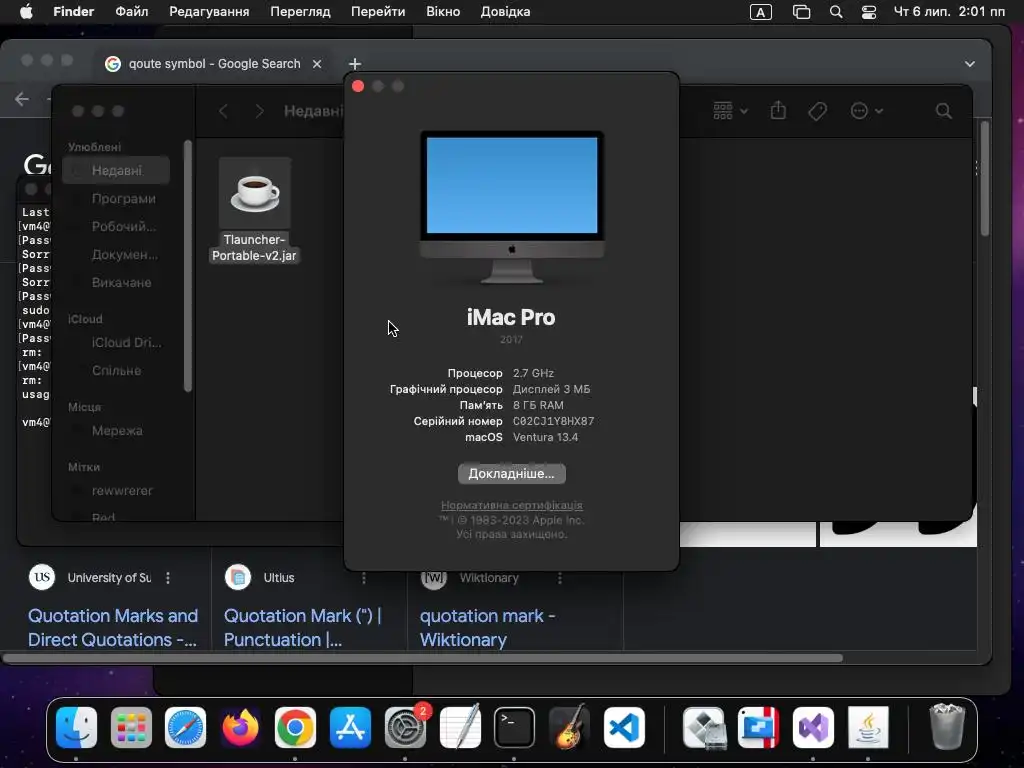Image resolution: width=1024 pixels, height=768 pixels.
Task: Open Finder's action ellipsis dropdown
Action: pyautogui.click(x=867, y=111)
